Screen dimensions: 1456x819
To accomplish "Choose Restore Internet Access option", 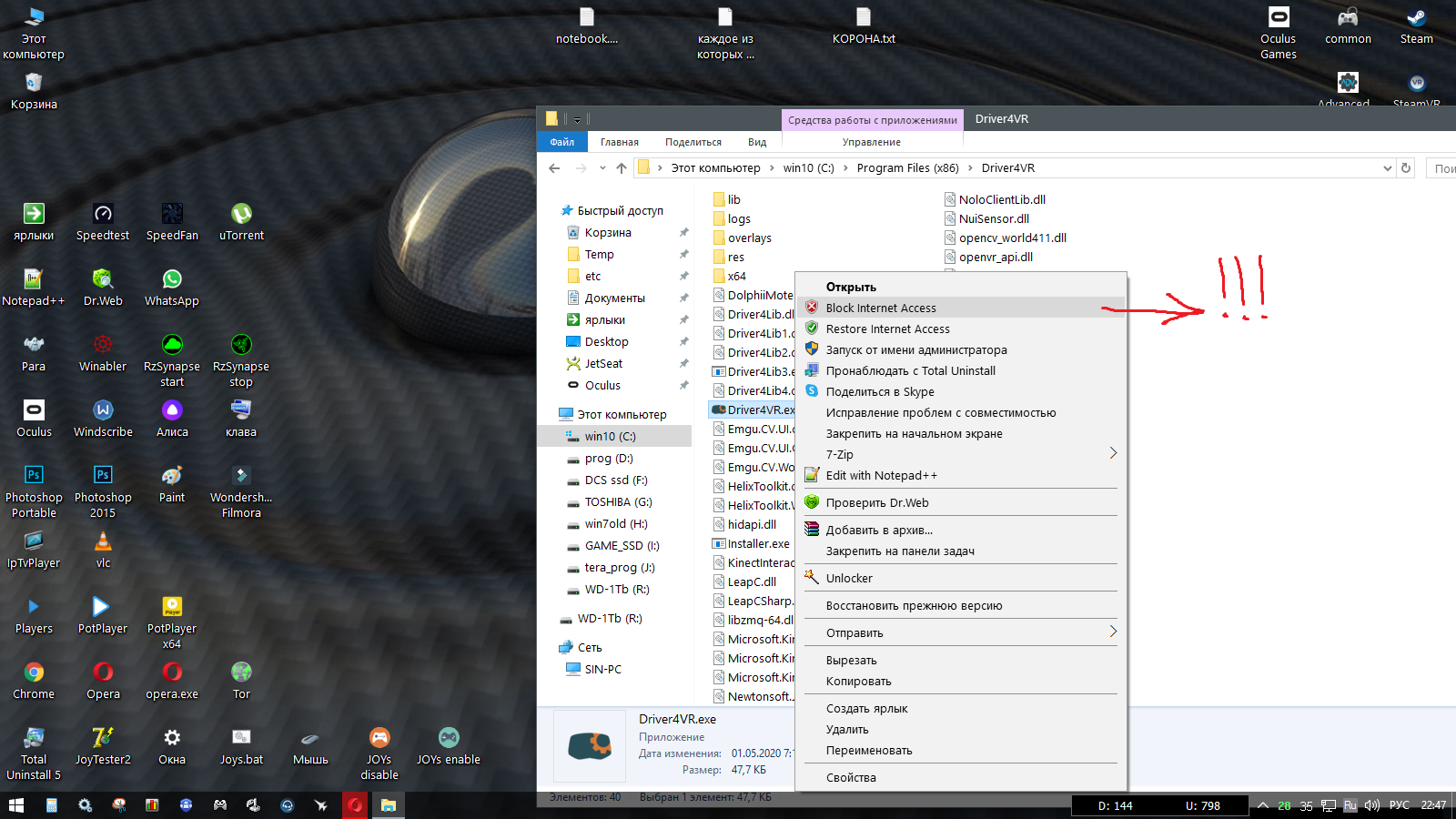I will pos(961,329).
